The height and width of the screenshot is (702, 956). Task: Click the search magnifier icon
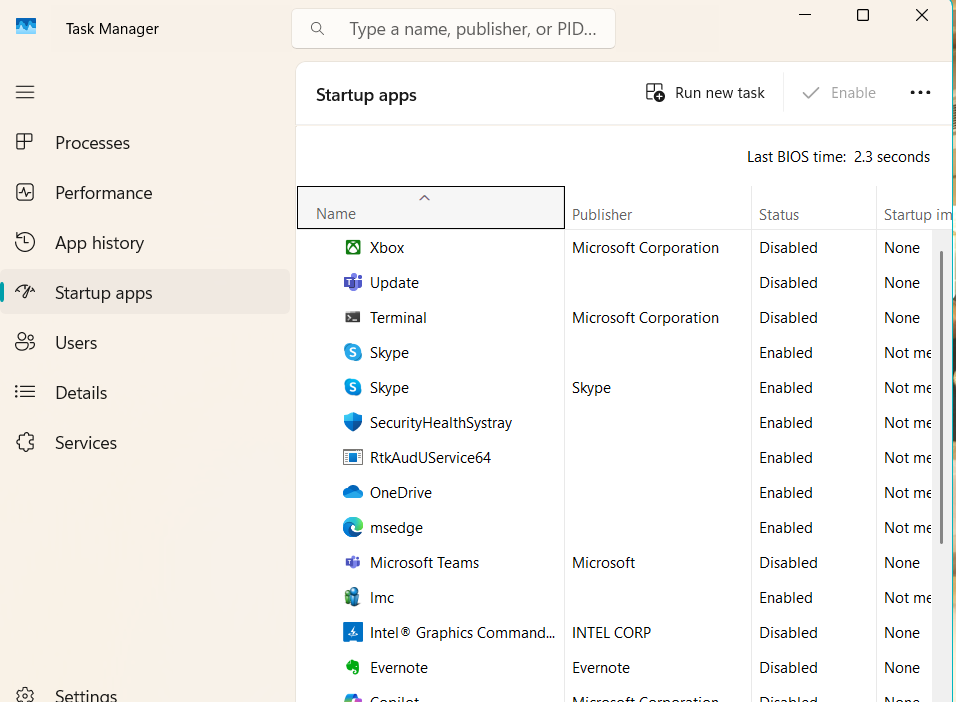pos(317,29)
